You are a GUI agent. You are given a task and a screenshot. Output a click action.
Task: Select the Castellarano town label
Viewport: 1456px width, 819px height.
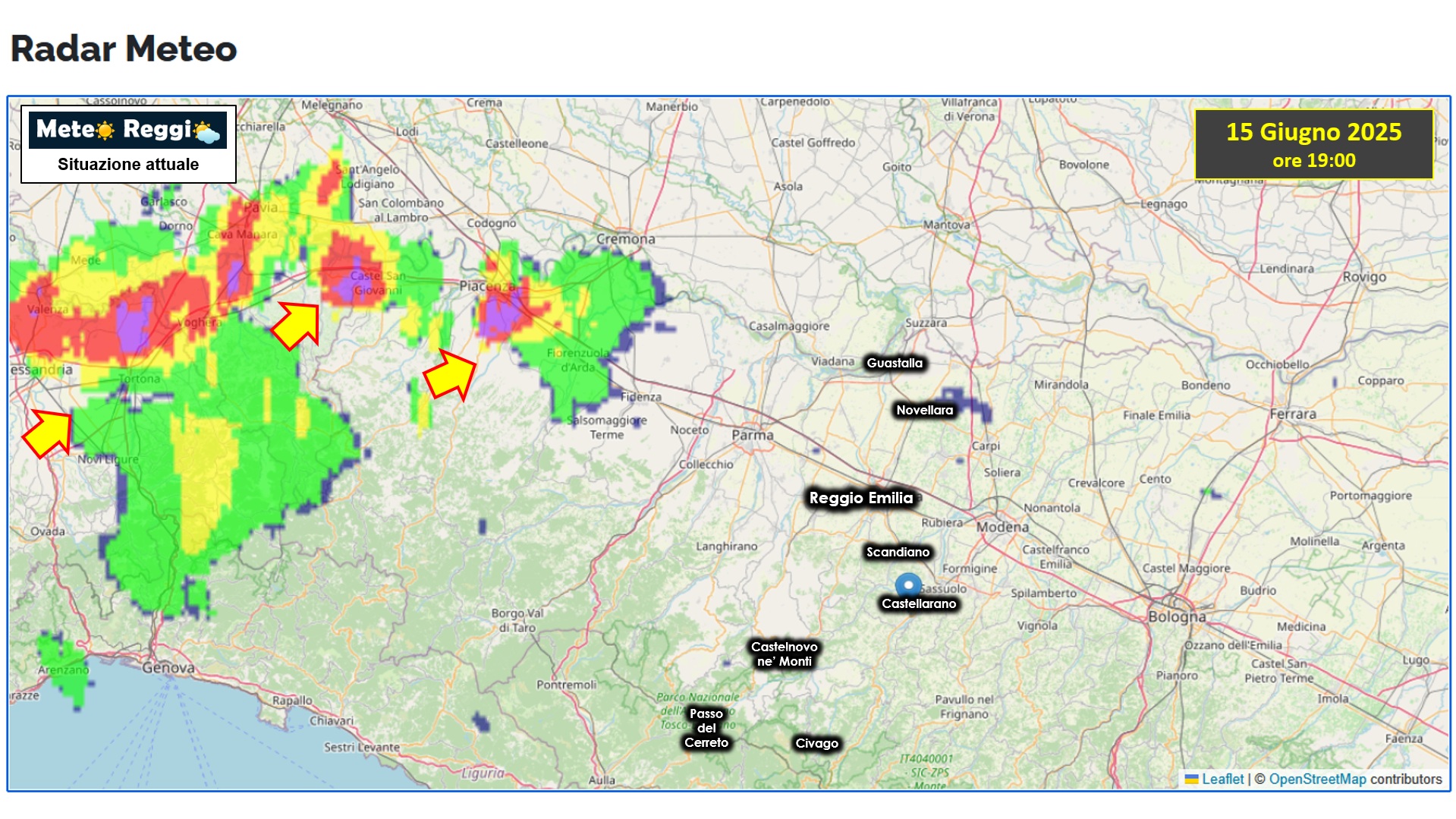[x=918, y=604]
